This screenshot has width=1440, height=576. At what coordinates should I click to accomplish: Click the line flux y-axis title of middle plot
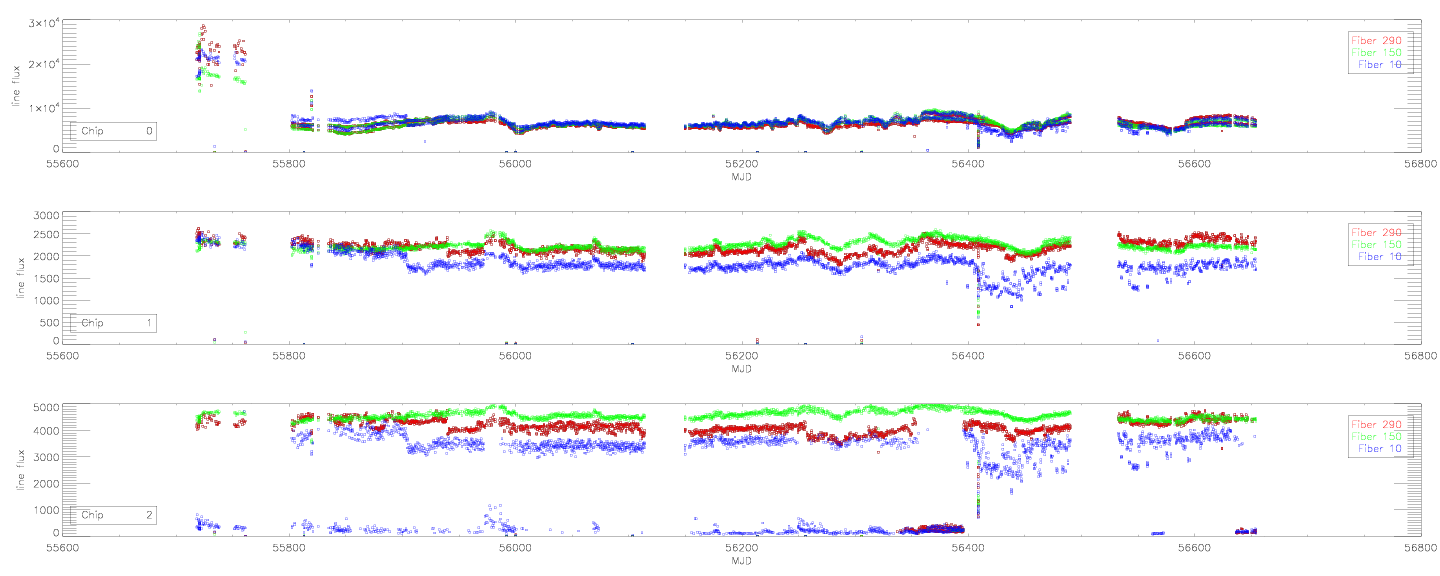click(x=17, y=276)
